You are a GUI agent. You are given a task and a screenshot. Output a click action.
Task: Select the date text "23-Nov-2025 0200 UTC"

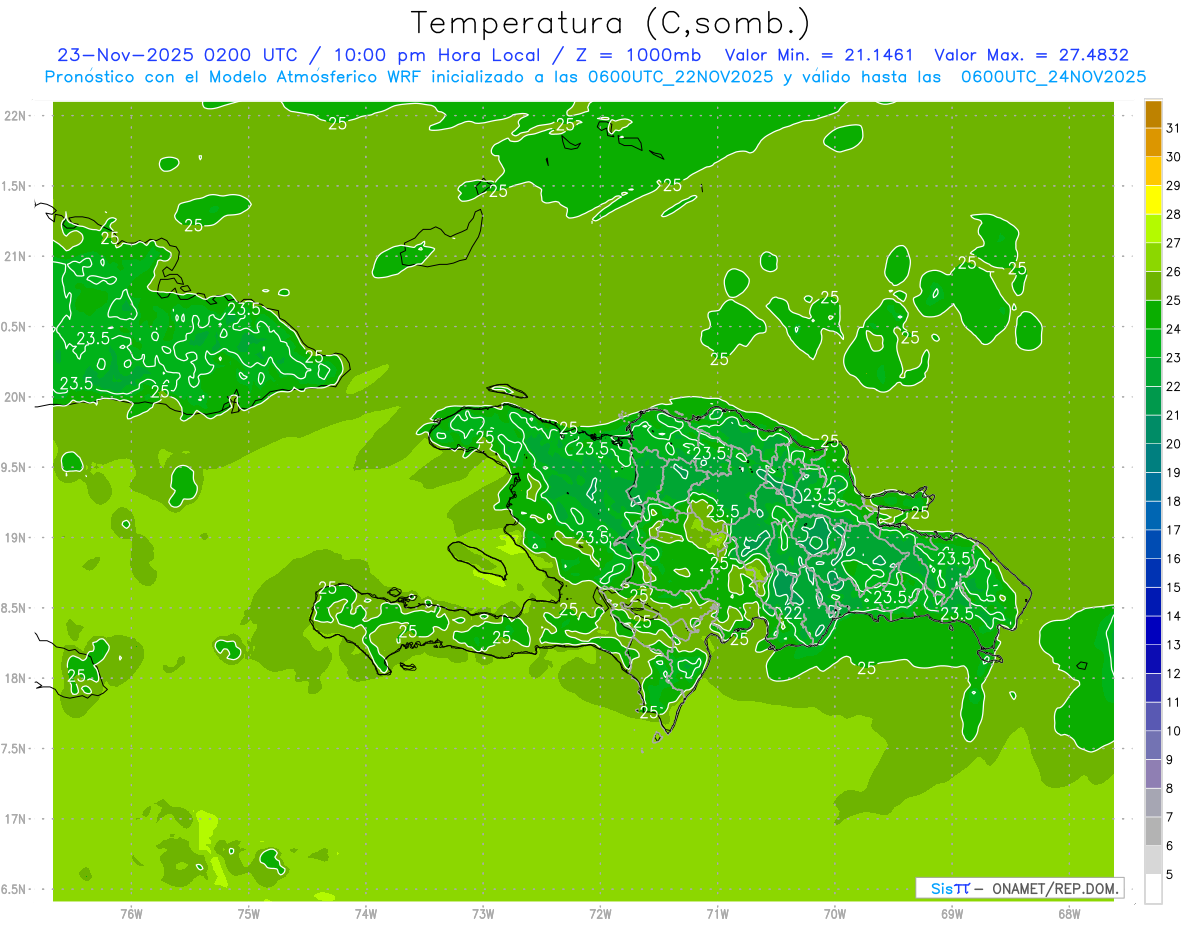(177, 55)
